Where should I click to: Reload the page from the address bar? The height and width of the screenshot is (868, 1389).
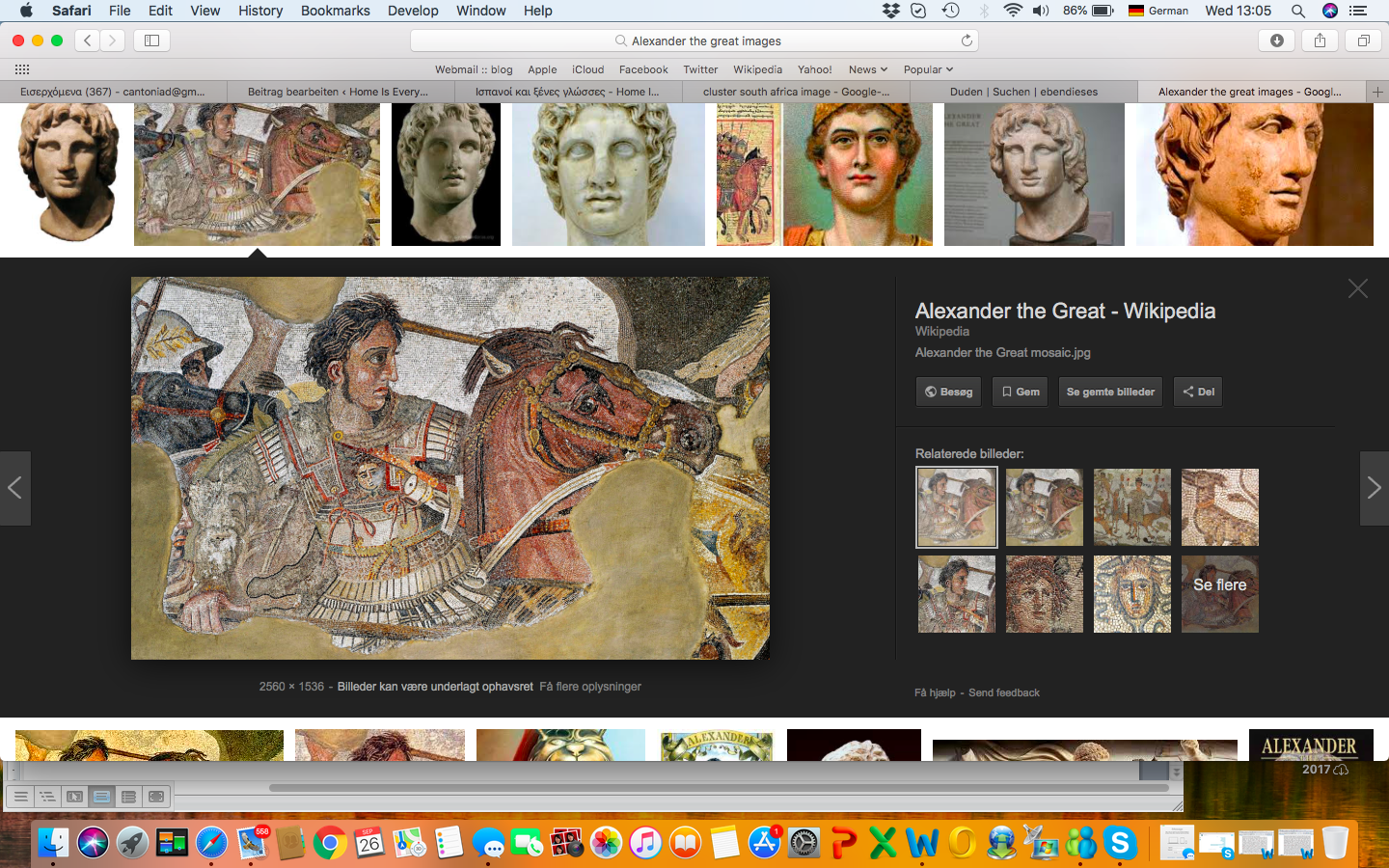967,41
